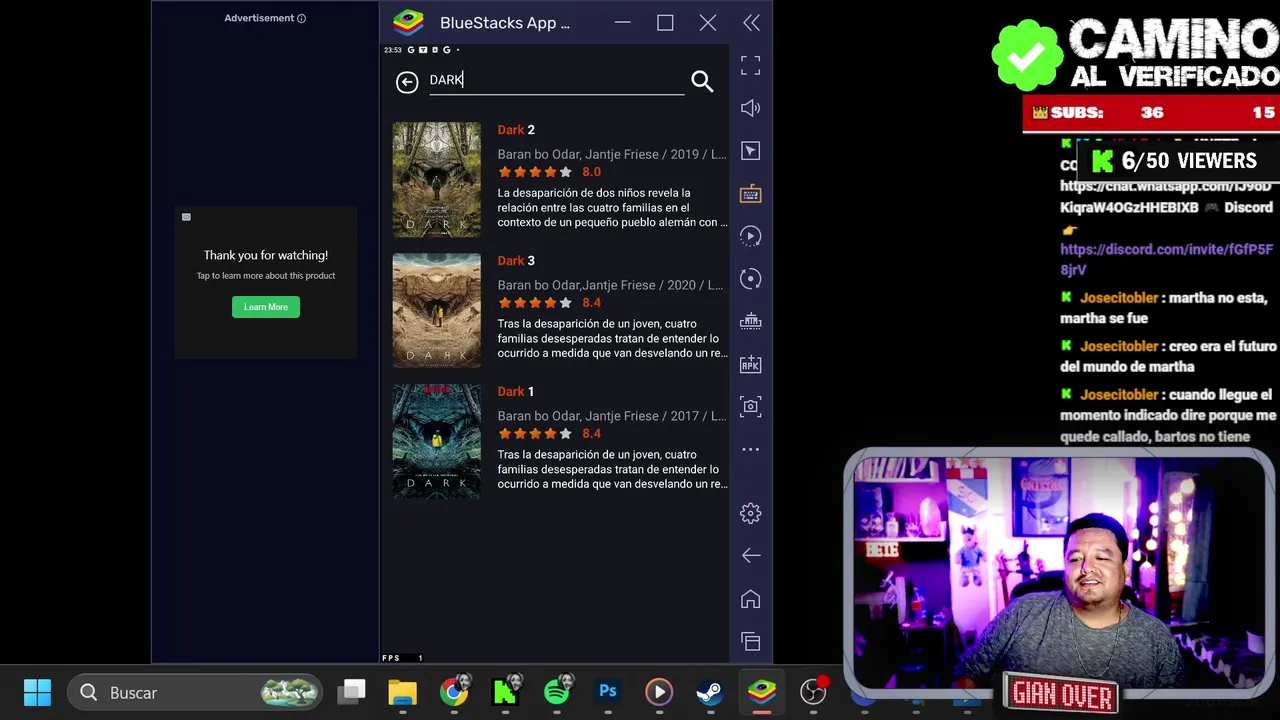Open Task View in the taskbar
Image resolution: width=1280 pixels, height=720 pixels.
[352, 692]
